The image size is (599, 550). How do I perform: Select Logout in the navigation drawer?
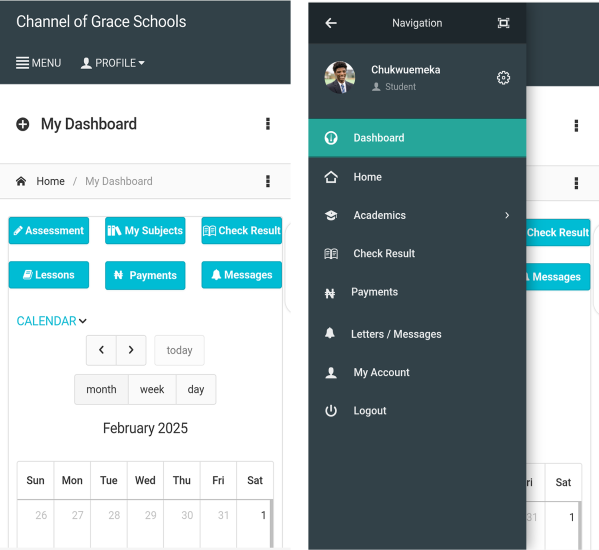[417, 411]
